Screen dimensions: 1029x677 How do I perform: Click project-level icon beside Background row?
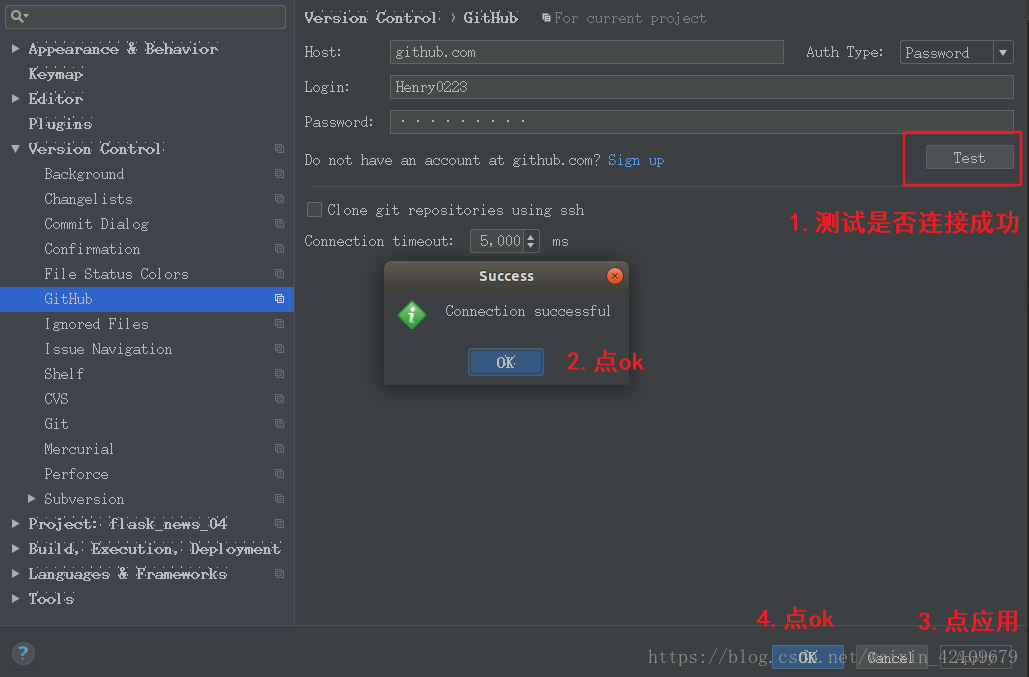tap(280, 174)
